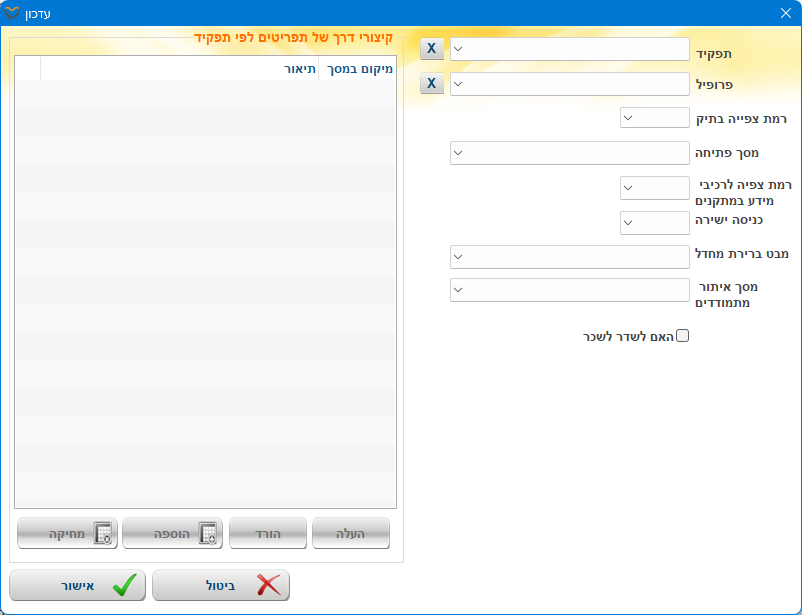
Task: Open the מבט ברירת מחדל dropdown
Action: click(x=570, y=256)
